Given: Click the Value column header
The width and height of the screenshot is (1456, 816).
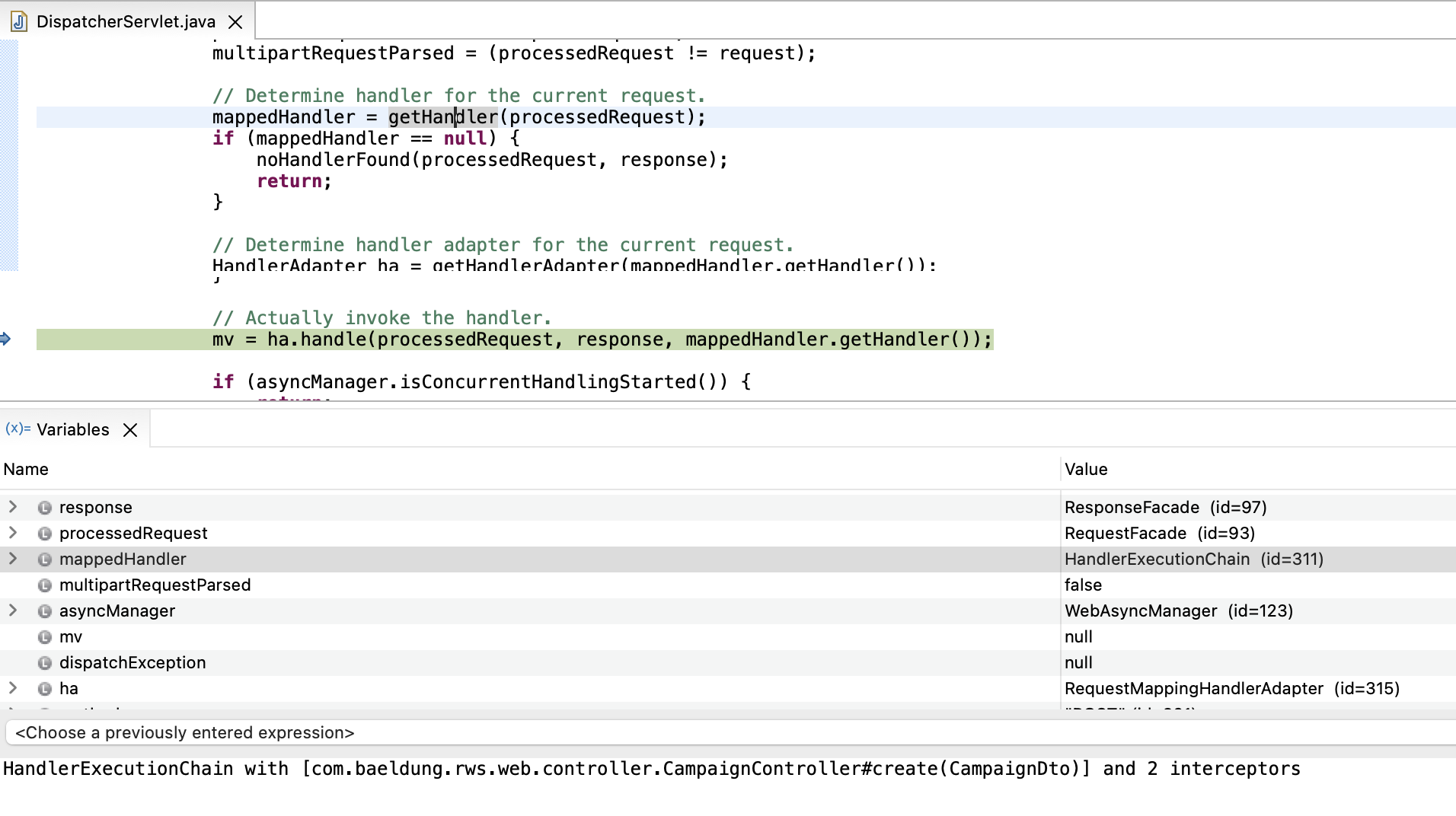Looking at the screenshot, I should click(1086, 470).
